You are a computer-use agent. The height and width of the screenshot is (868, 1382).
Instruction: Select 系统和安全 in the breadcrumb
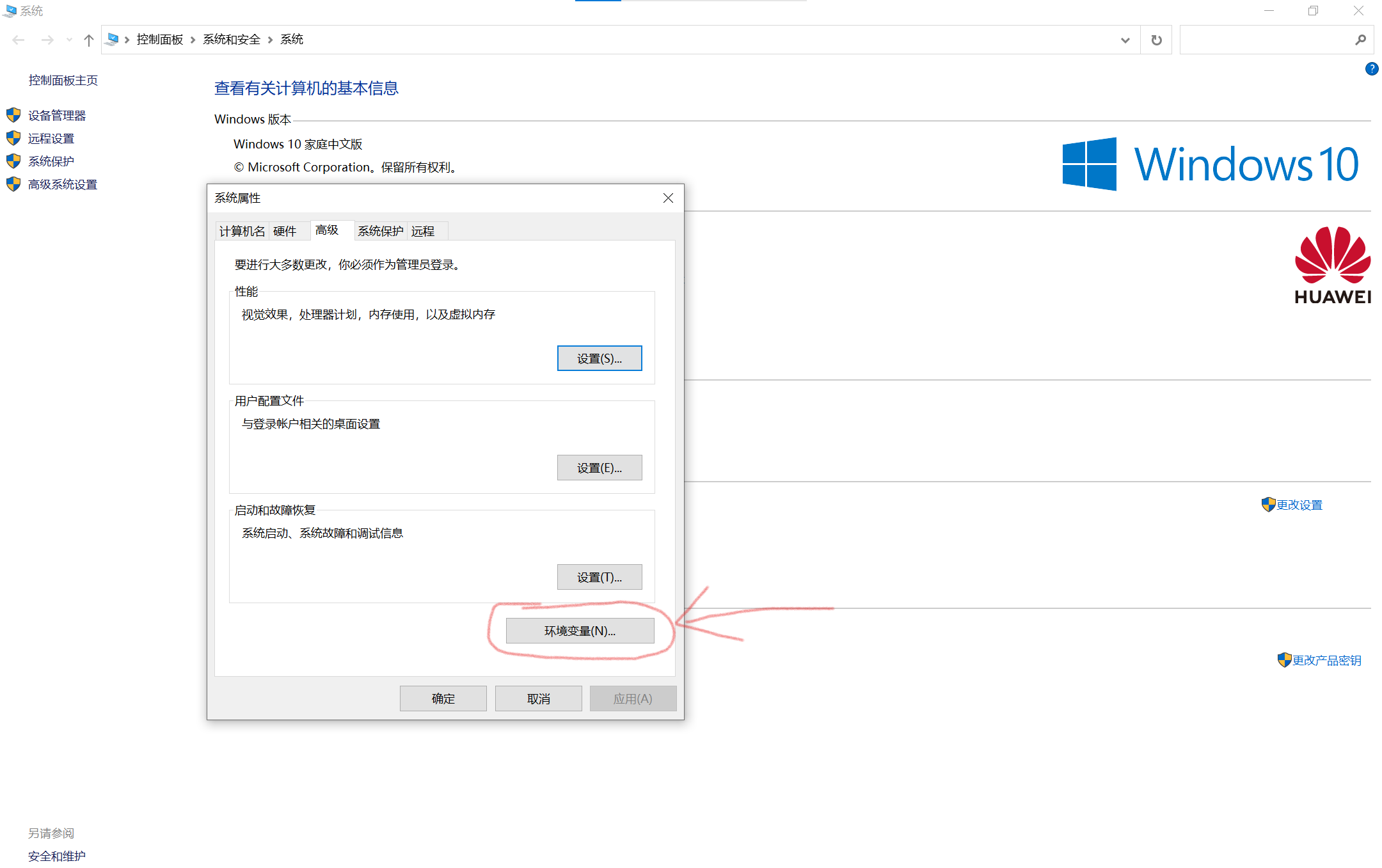(x=232, y=39)
